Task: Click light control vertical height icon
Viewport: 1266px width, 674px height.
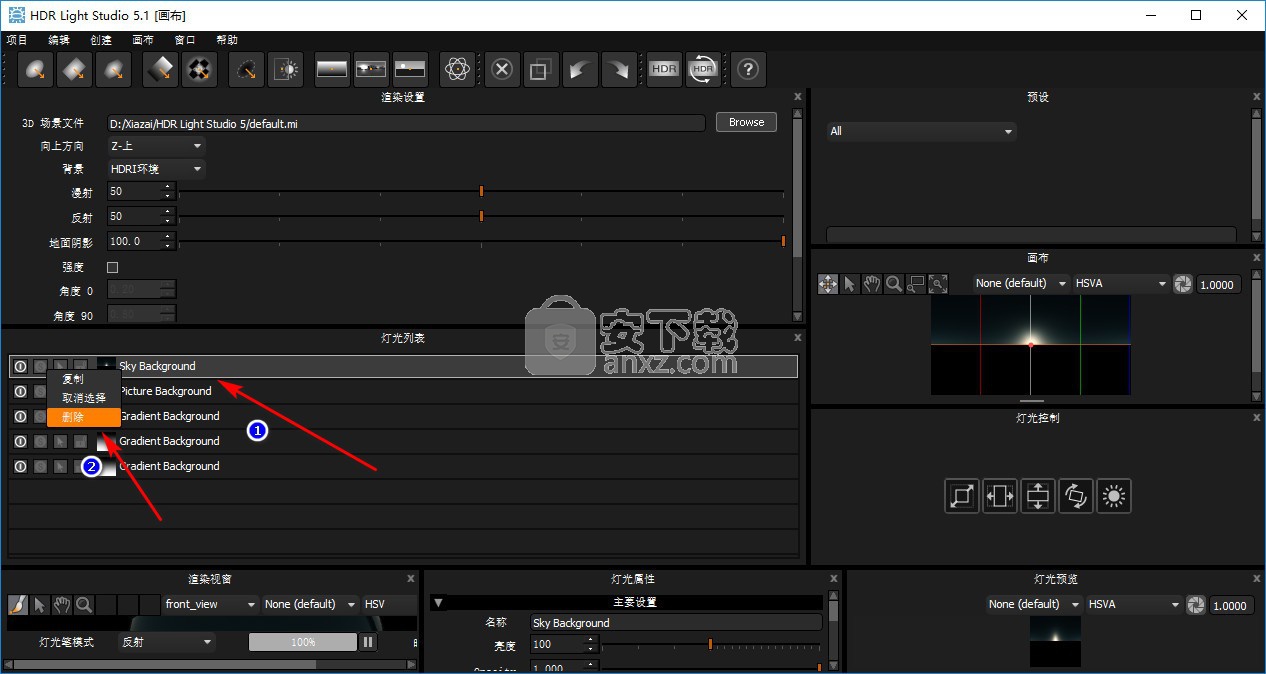Action: click(x=1038, y=495)
